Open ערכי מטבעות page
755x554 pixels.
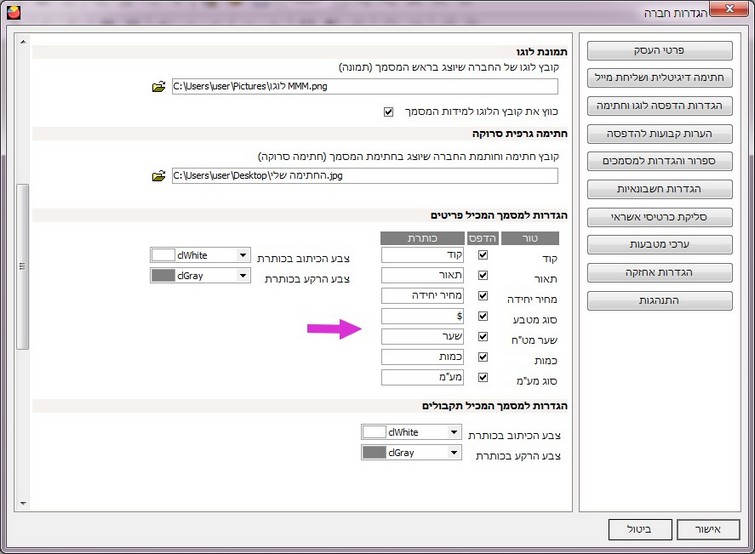pos(660,245)
